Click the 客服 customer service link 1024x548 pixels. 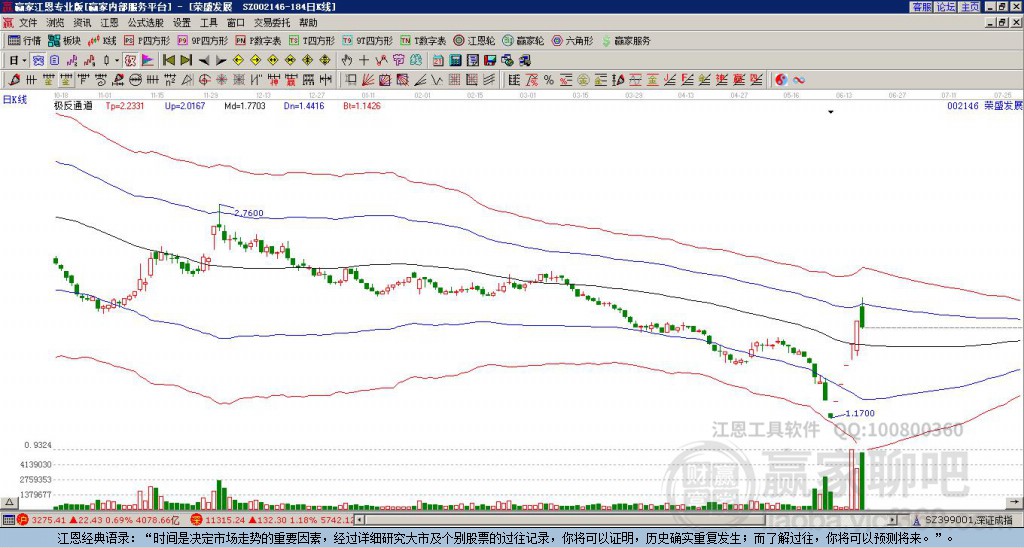[x=922, y=7]
